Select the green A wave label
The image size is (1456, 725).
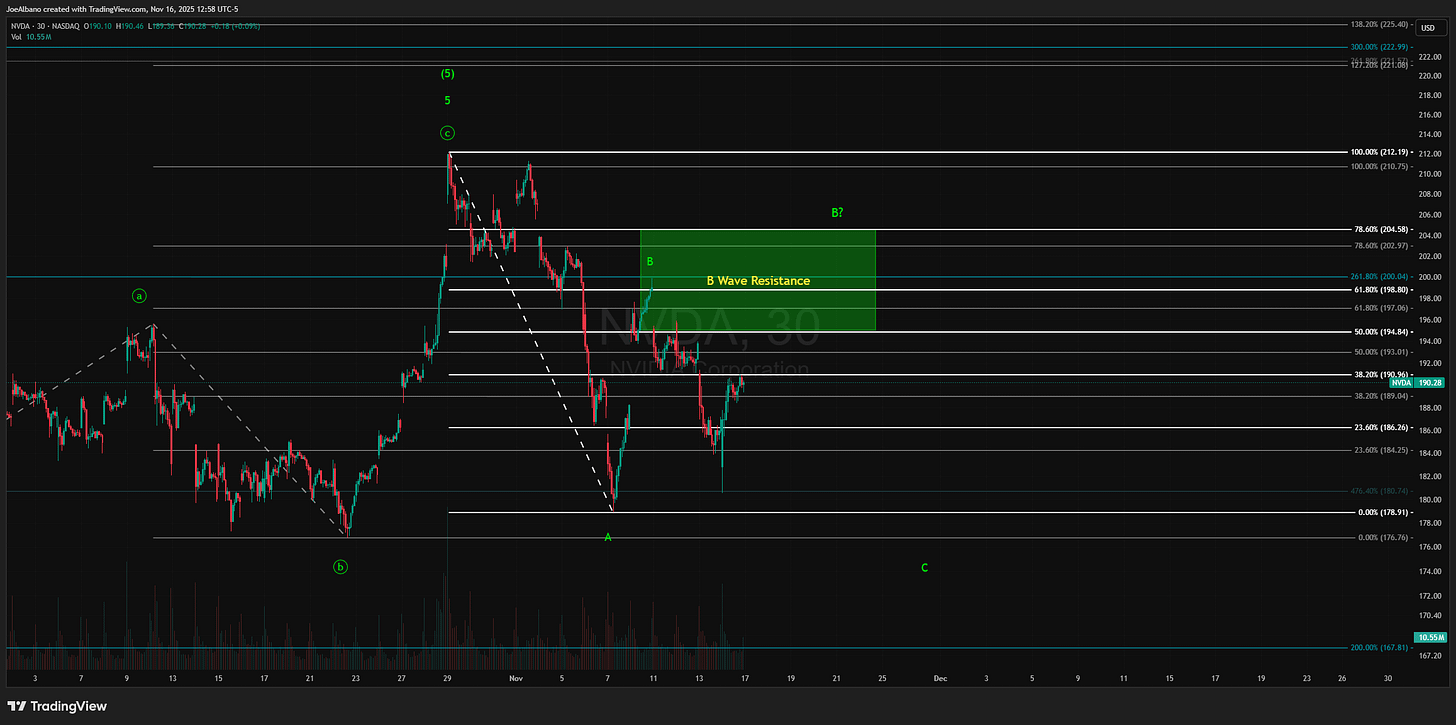(x=608, y=538)
